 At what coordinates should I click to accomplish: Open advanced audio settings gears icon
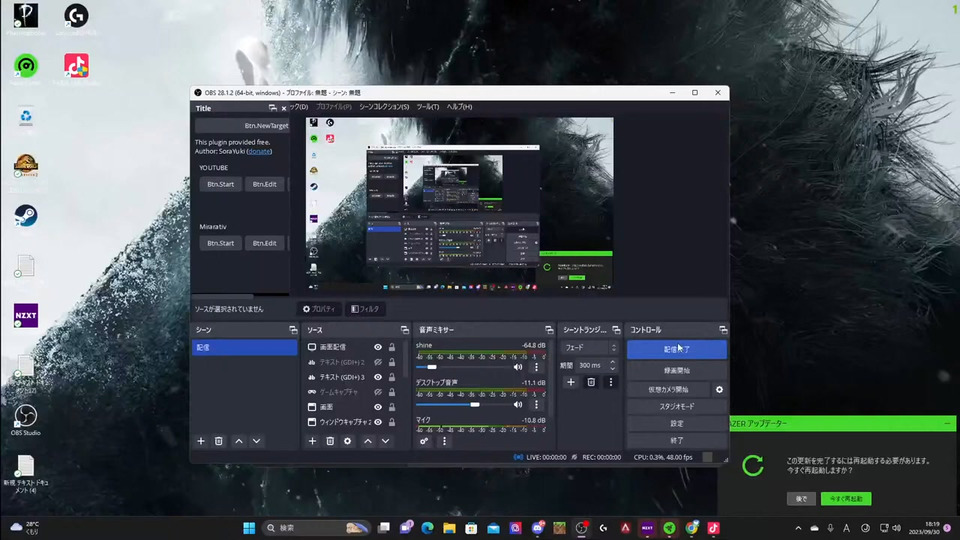pyautogui.click(x=425, y=441)
